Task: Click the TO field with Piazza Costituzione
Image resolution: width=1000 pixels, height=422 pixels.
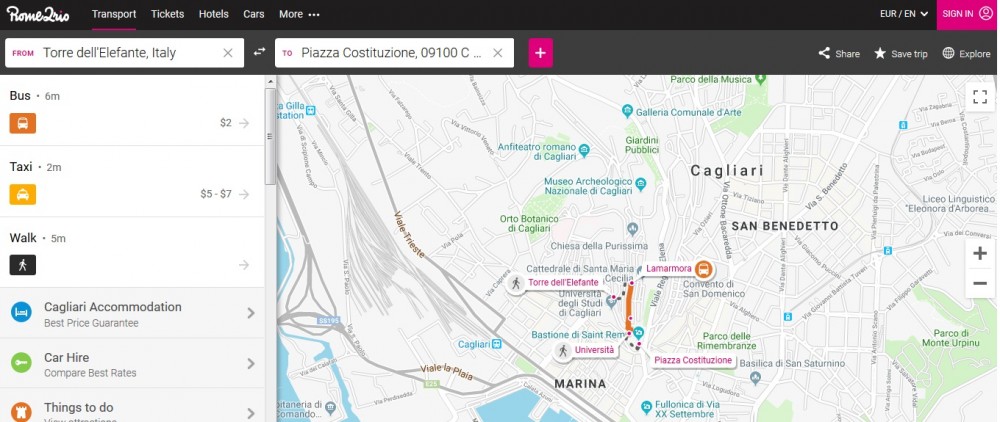Action: click(394, 53)
